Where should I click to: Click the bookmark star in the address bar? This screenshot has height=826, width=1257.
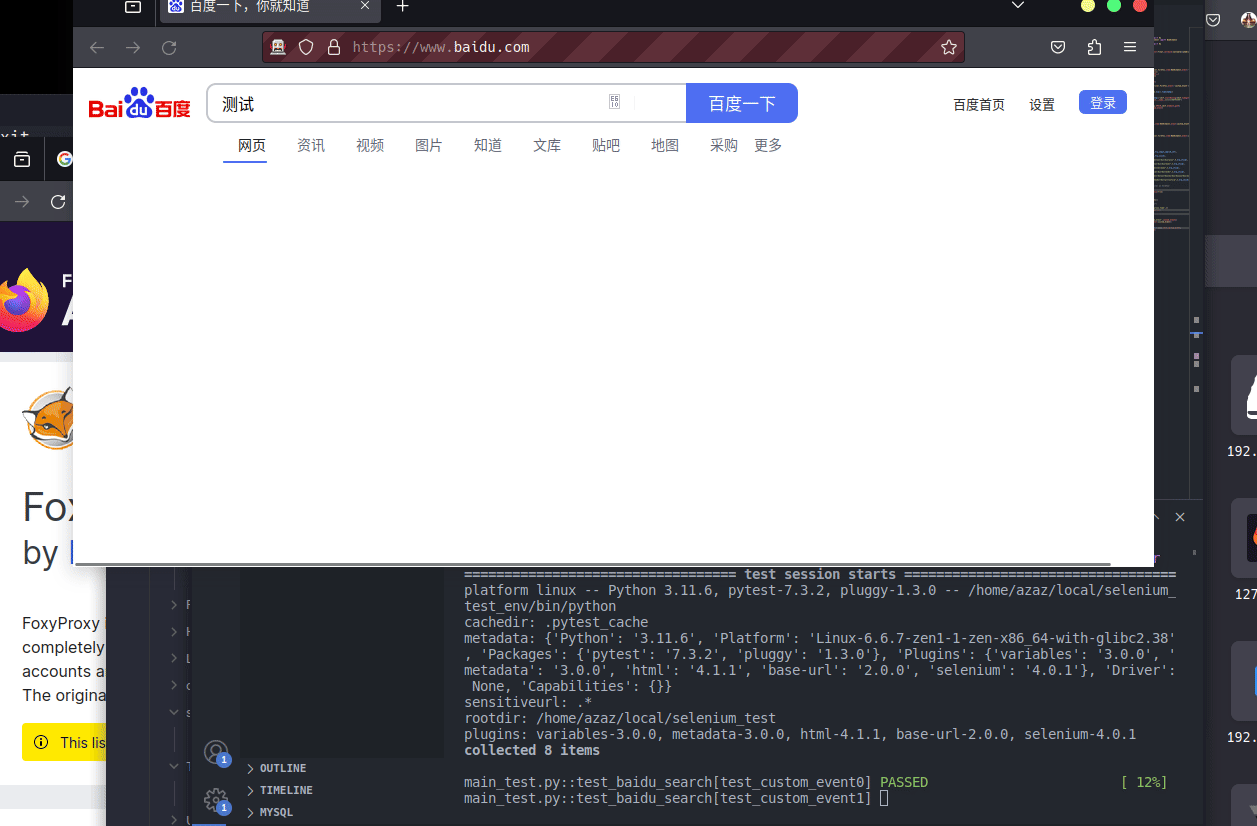click(949, 47)
